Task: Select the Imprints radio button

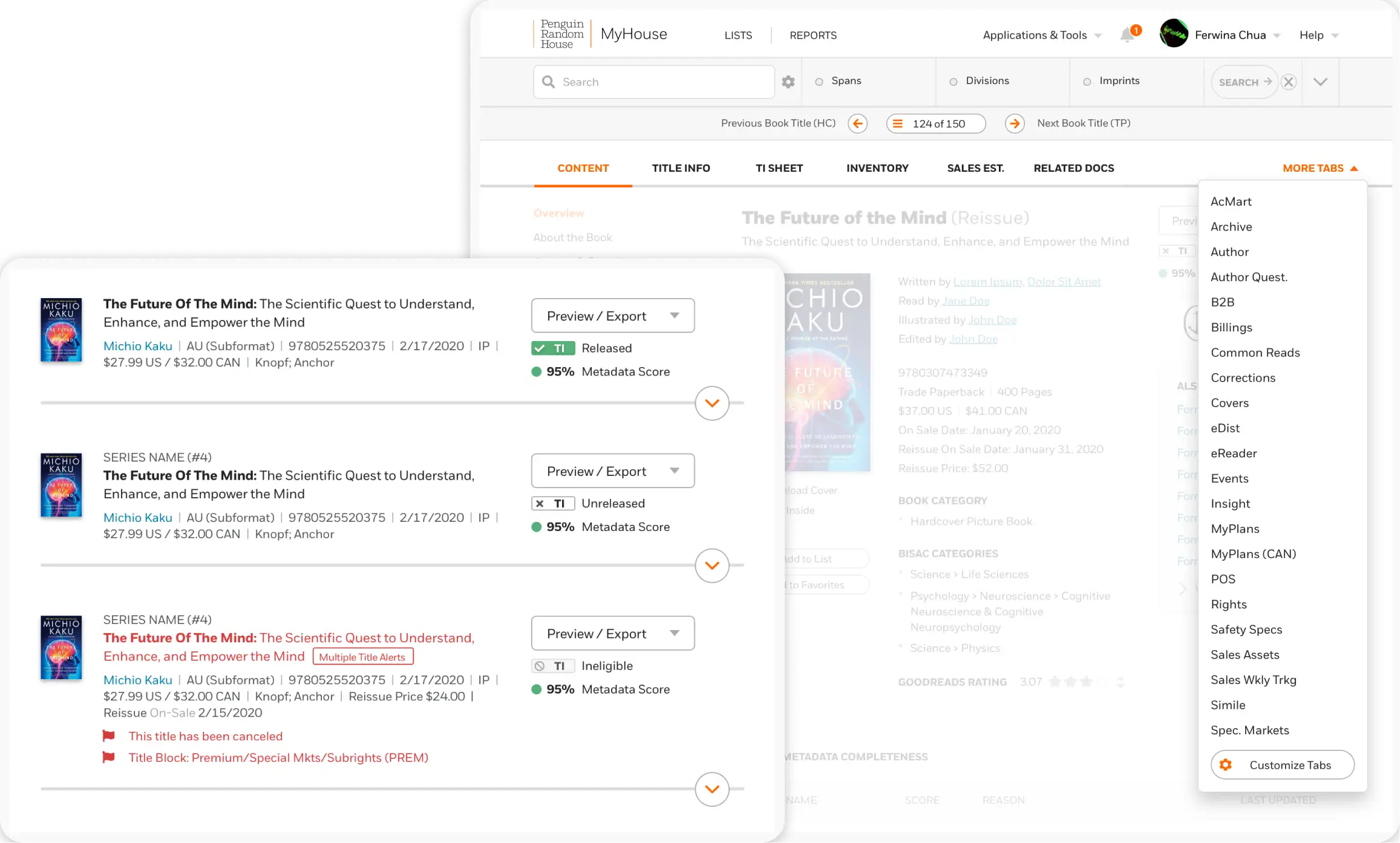Action: click(x=1087, y=82)
